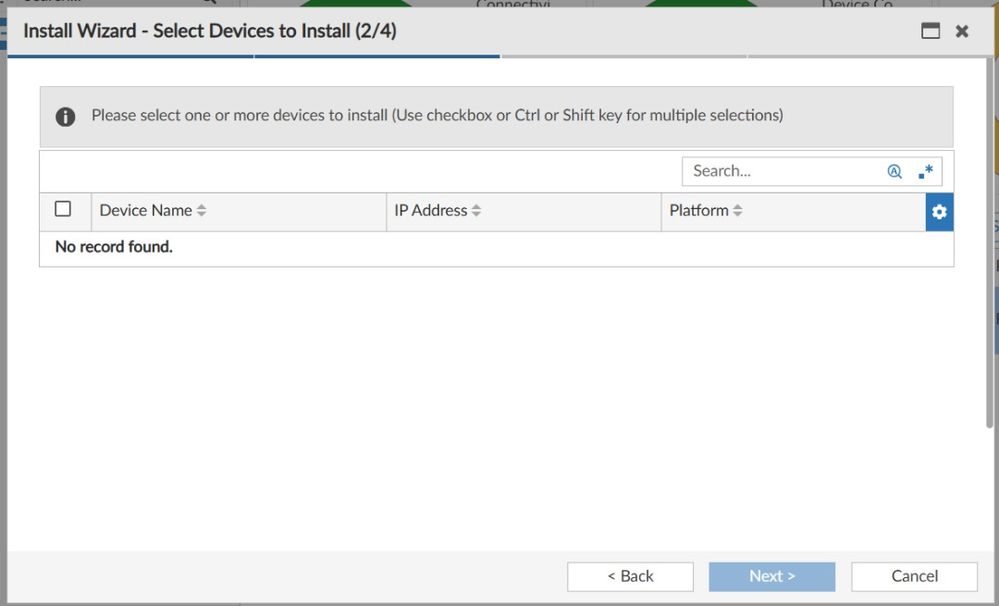Open column settings gear icon
999x606 pixels.
pos(939,212)
